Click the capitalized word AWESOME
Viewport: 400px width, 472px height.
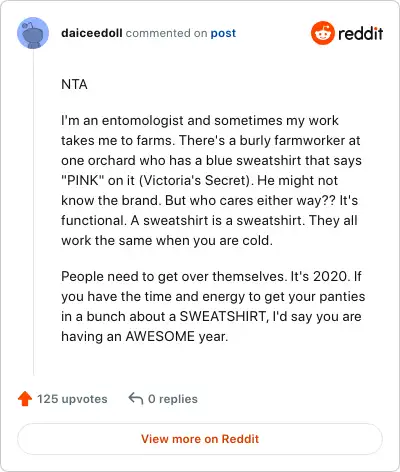160,336
